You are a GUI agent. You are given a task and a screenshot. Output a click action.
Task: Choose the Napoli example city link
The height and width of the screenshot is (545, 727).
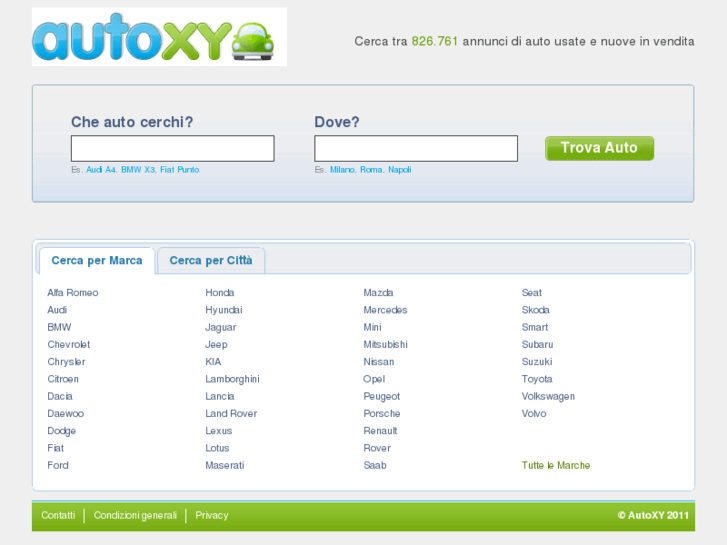(400, 170)
